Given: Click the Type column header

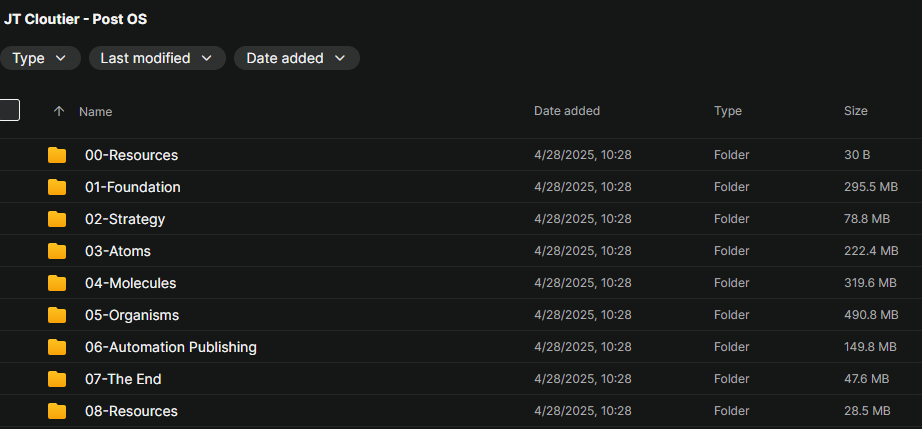Looking at the screenshot, I should 728,111.
